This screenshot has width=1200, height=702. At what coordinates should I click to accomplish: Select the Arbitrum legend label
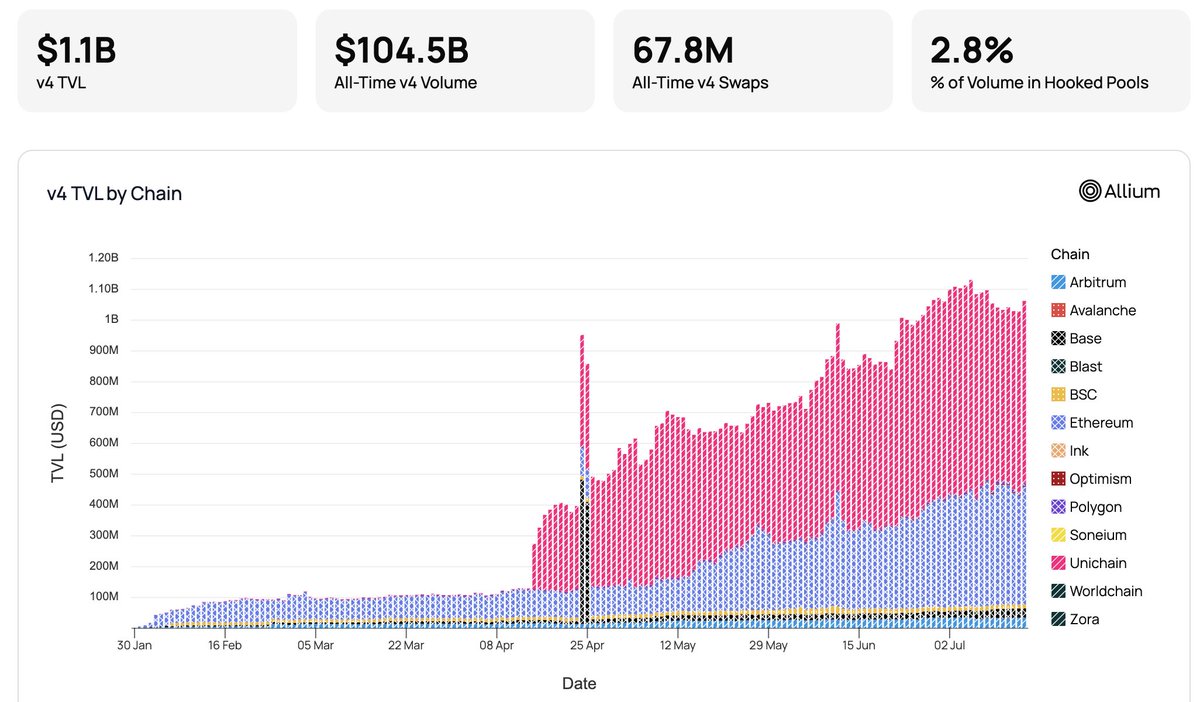click(1098, 283)
